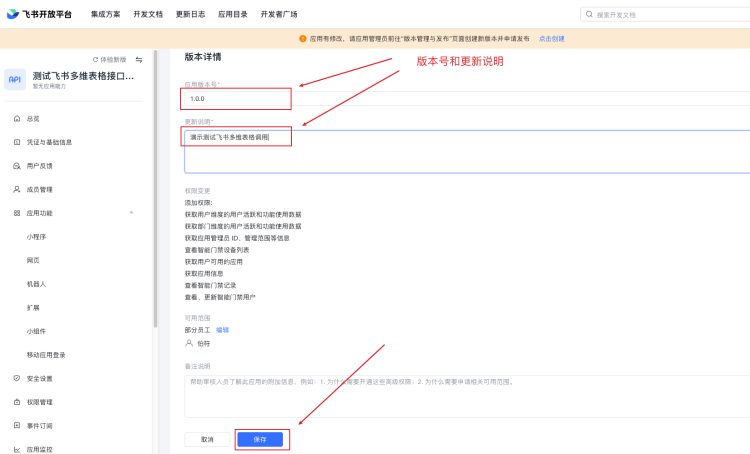Image resolution: width=750 pixels, height=454 pixels.
Task: Click the member name 伯符
Action: pyautogui.click(x=204, y=343)
